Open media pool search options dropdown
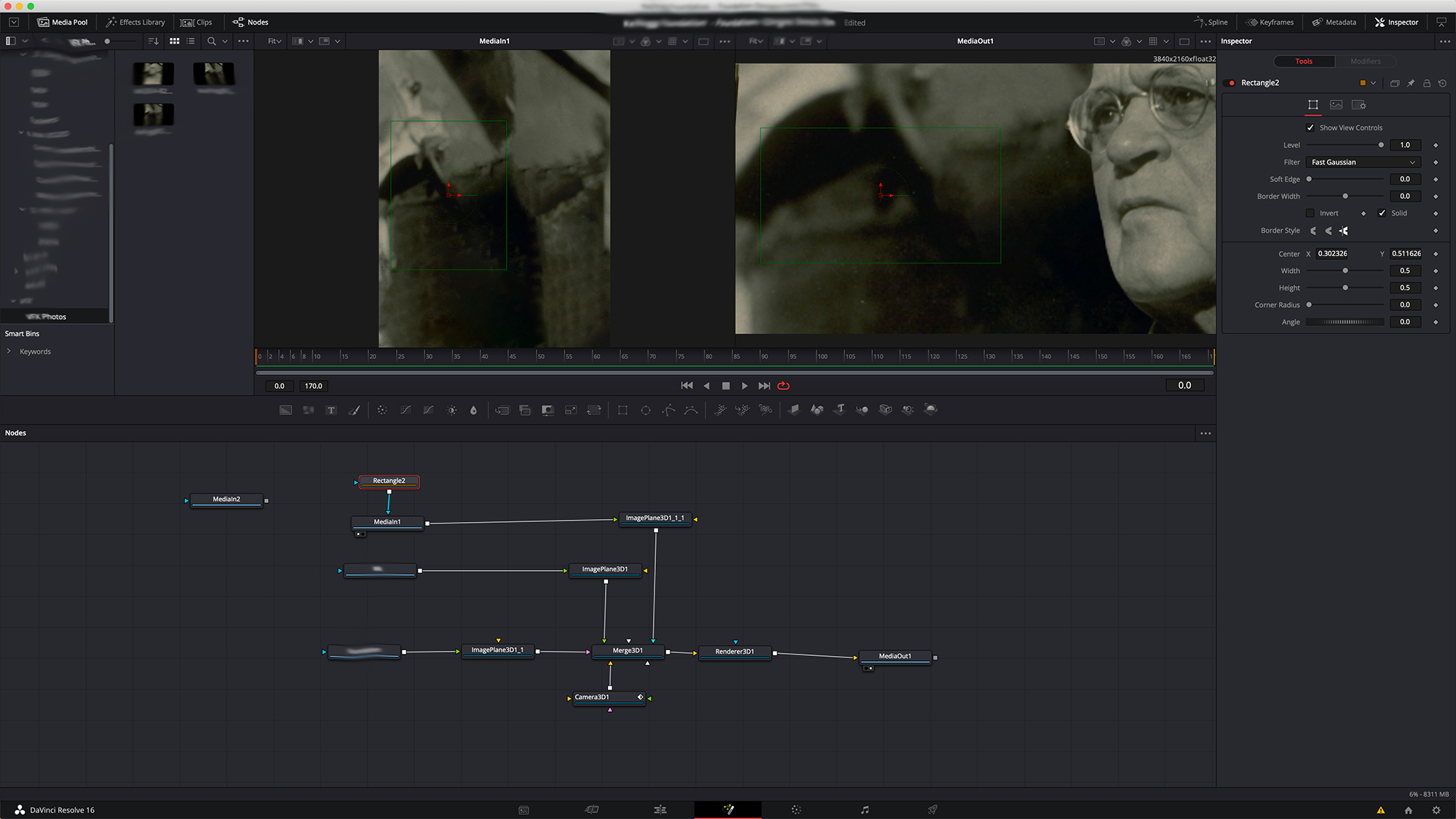Image resolution: width=1456 pixels, height=819 pixels. (x=225, y=41)
